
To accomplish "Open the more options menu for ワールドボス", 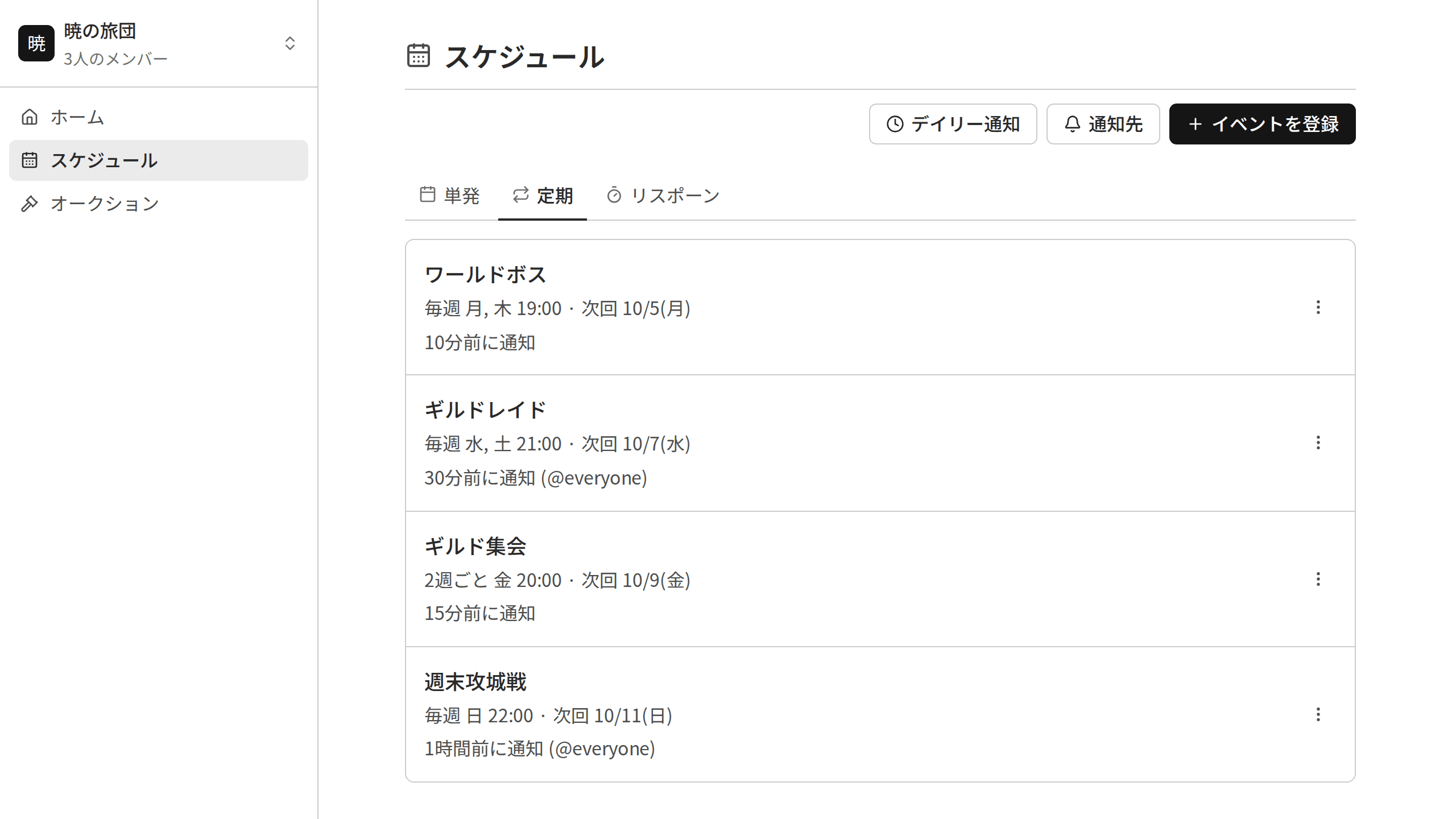I will 1318,307.
